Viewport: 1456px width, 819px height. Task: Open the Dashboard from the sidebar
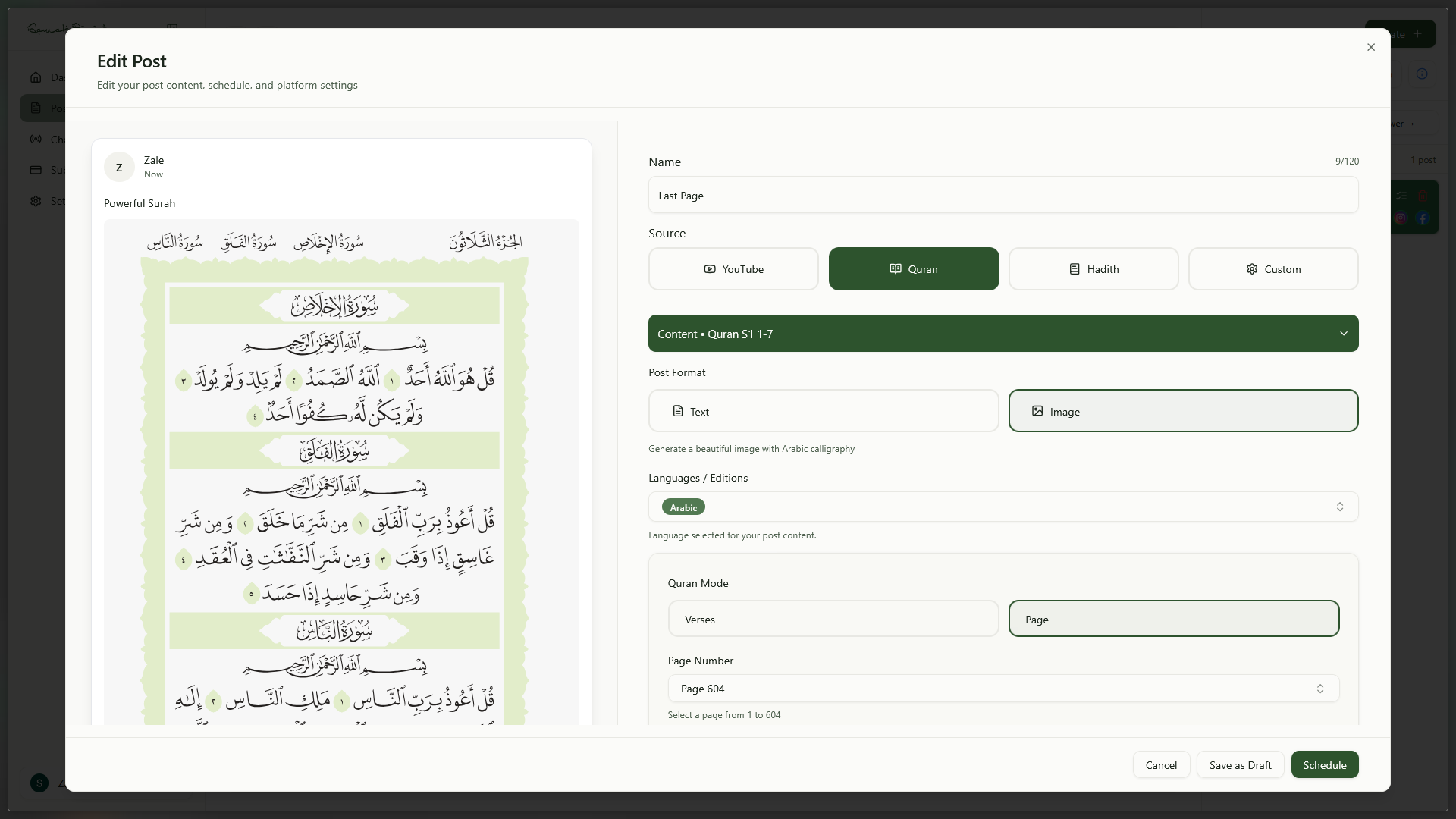tap(36, 77)
